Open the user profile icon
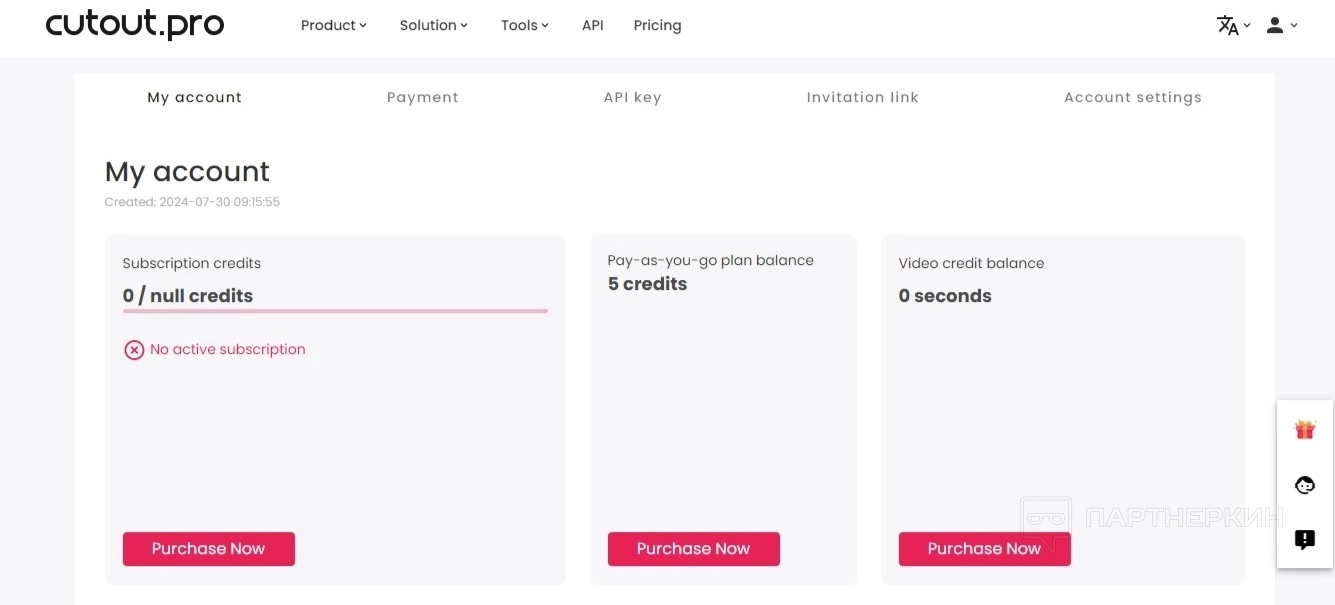The height and width of the screenshot is (605, 1335). tap(1275, 26)
